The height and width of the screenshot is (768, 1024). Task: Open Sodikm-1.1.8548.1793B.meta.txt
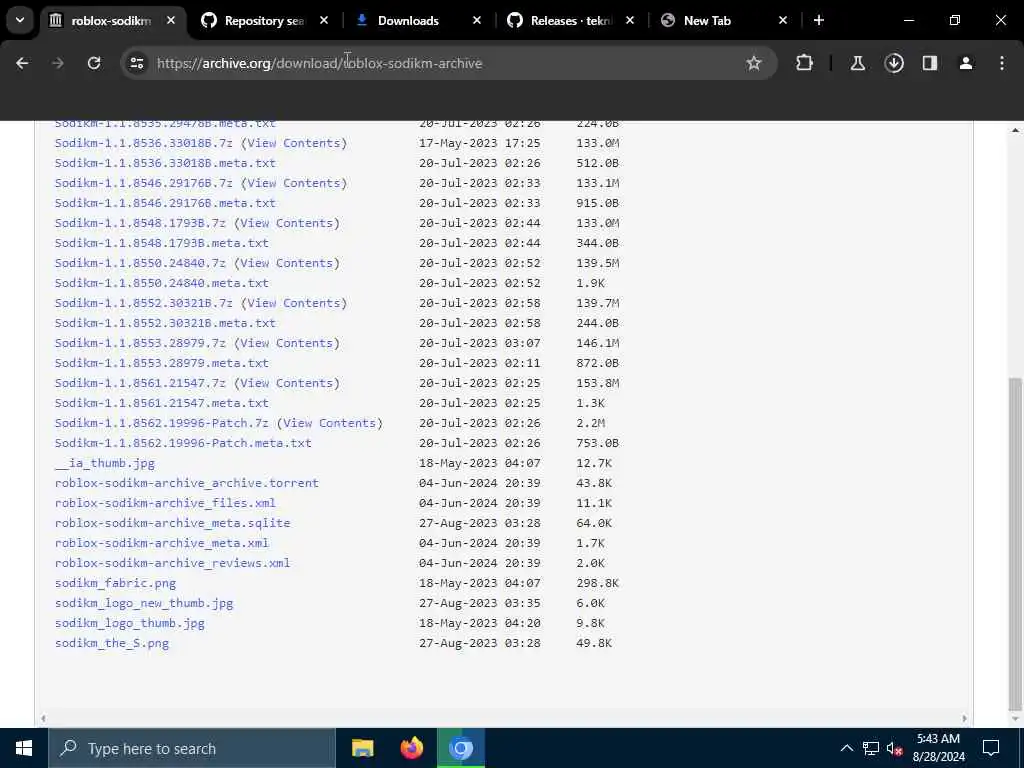(x=162, y=243)
